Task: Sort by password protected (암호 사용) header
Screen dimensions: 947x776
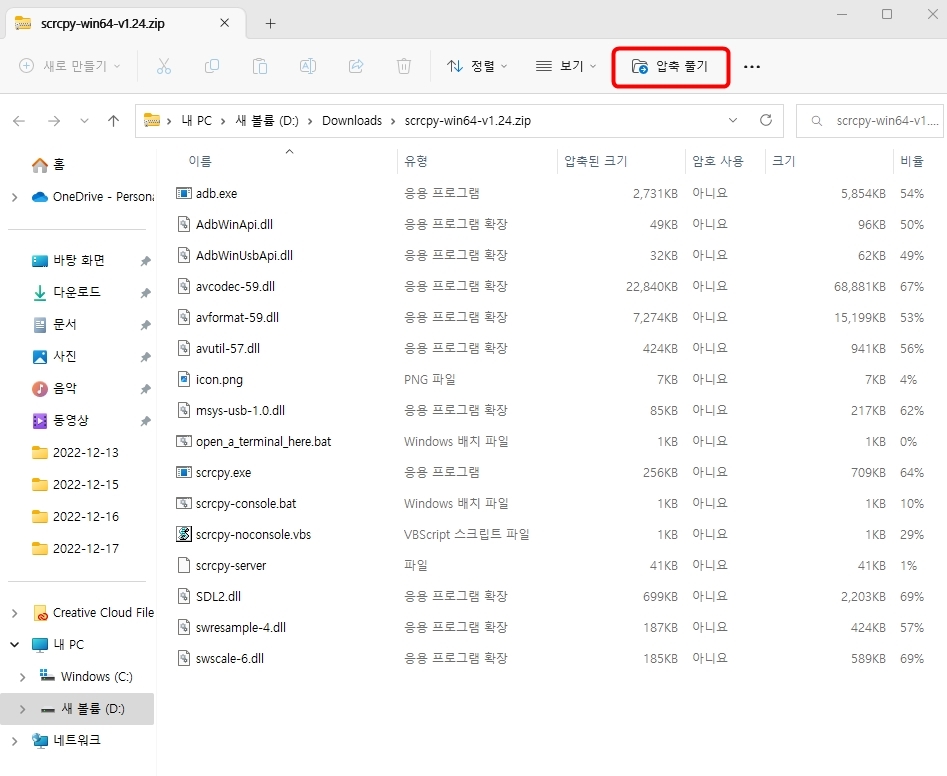Action: pos(717,161)
